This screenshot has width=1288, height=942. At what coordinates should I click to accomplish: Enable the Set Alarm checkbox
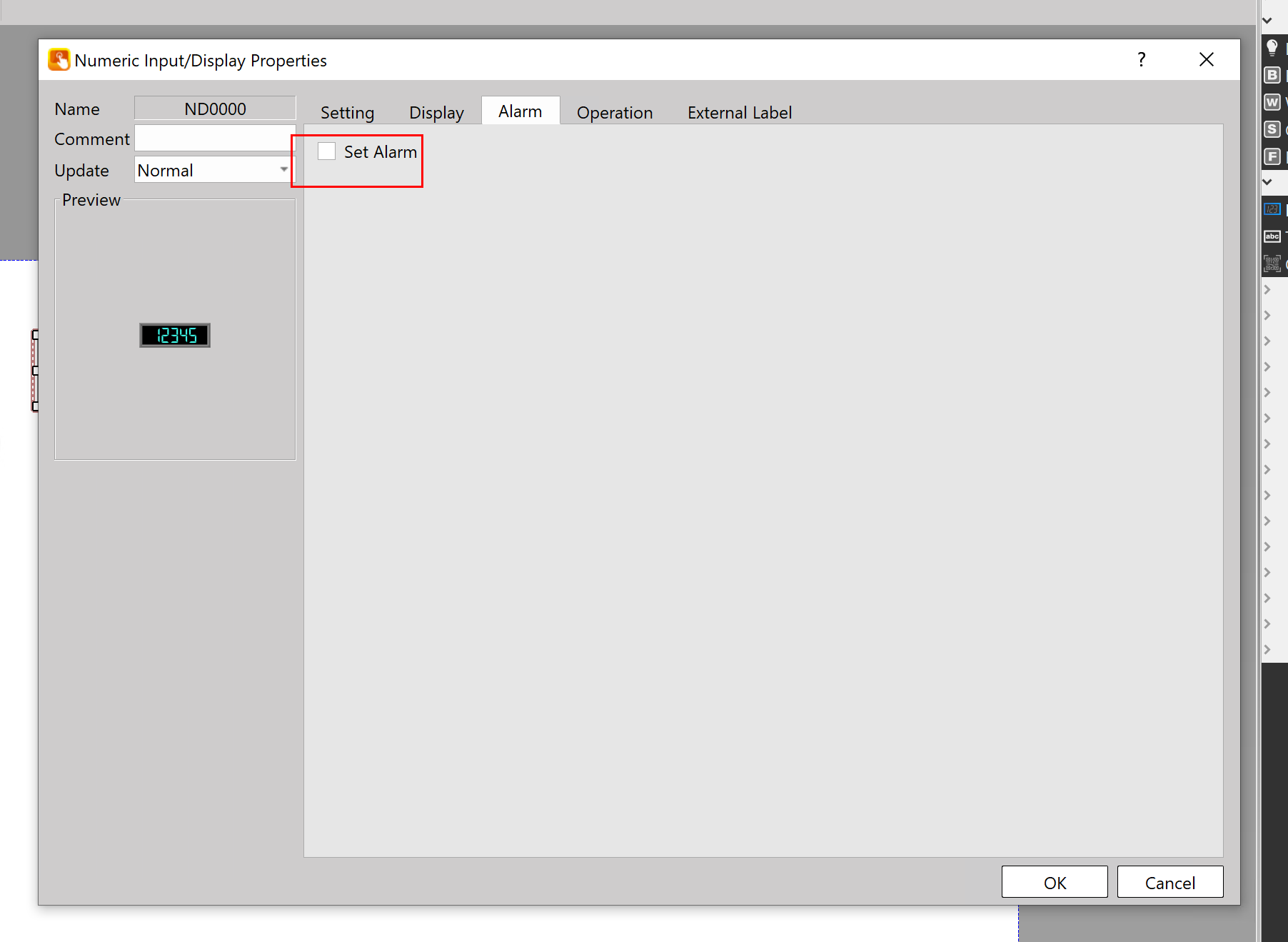click(x=327, y=151)
